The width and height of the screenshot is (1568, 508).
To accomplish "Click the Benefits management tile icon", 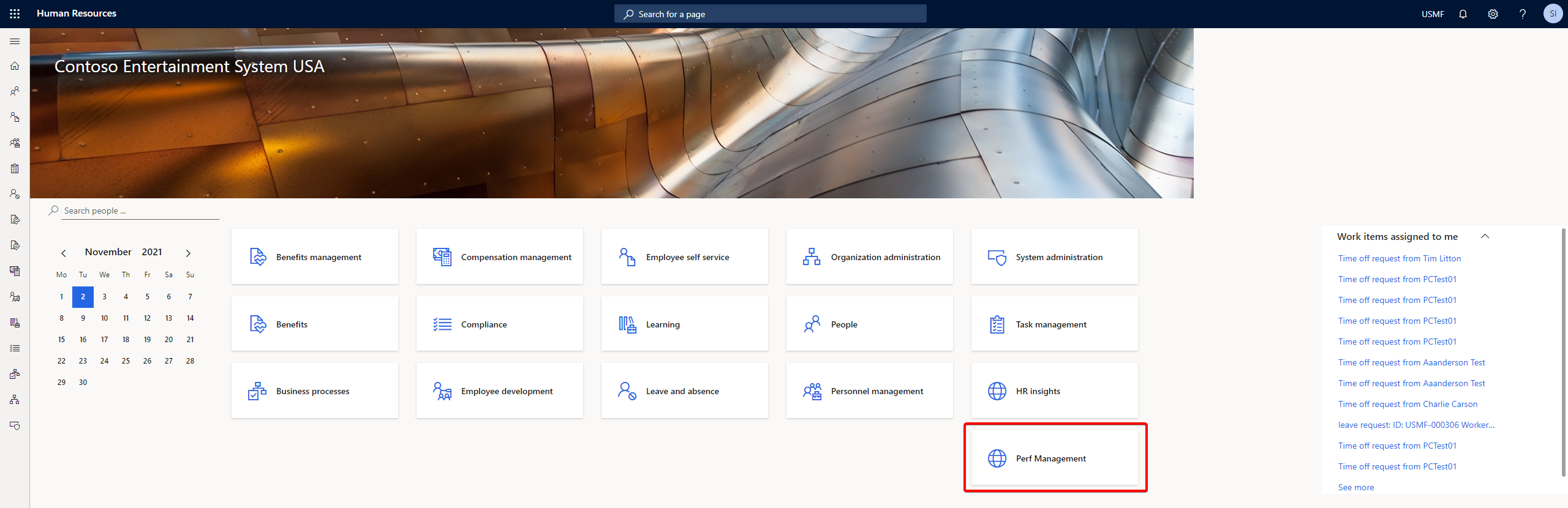I will tap(258, 257).
